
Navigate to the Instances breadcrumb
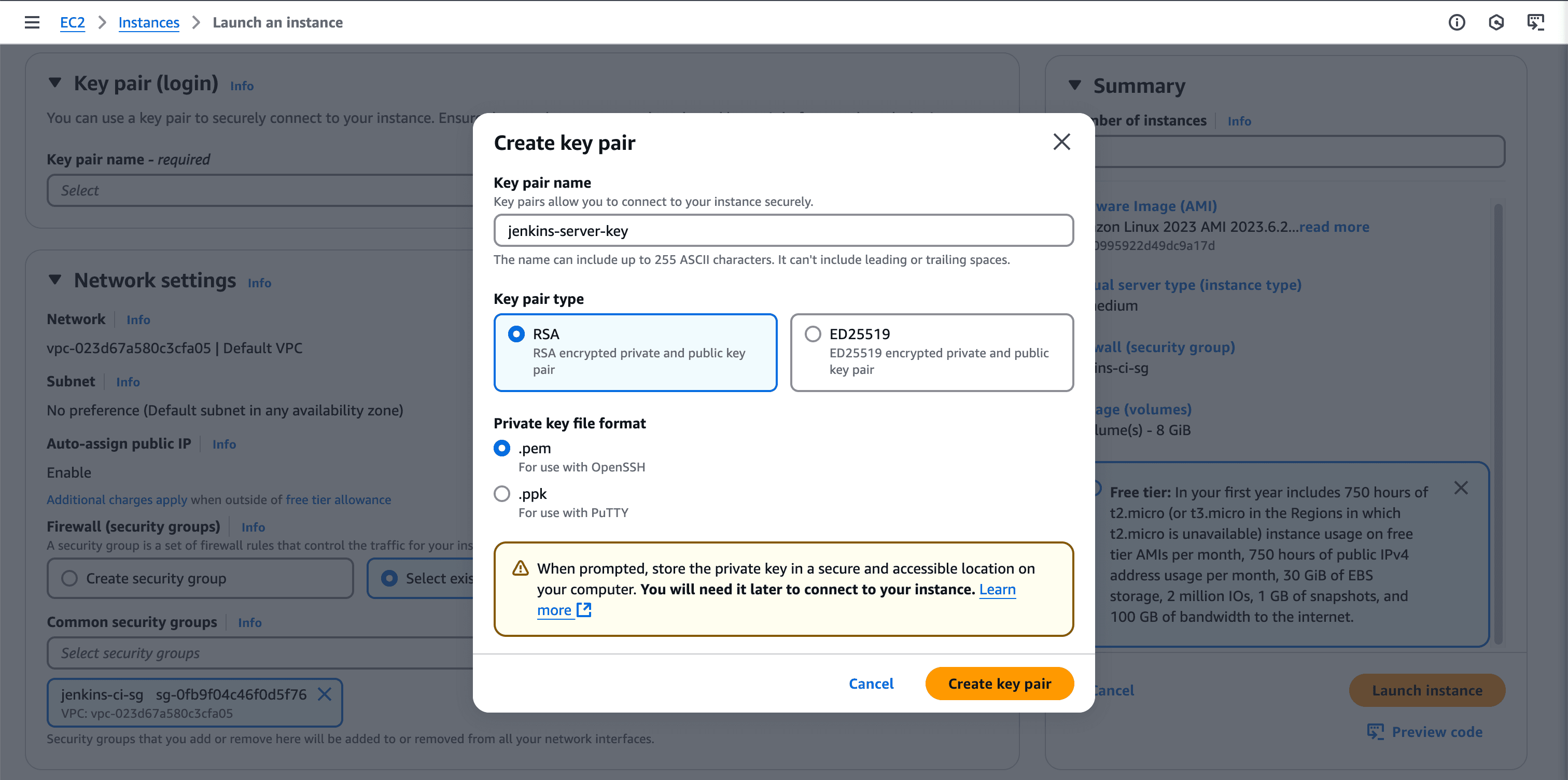(x=148, y=22)
